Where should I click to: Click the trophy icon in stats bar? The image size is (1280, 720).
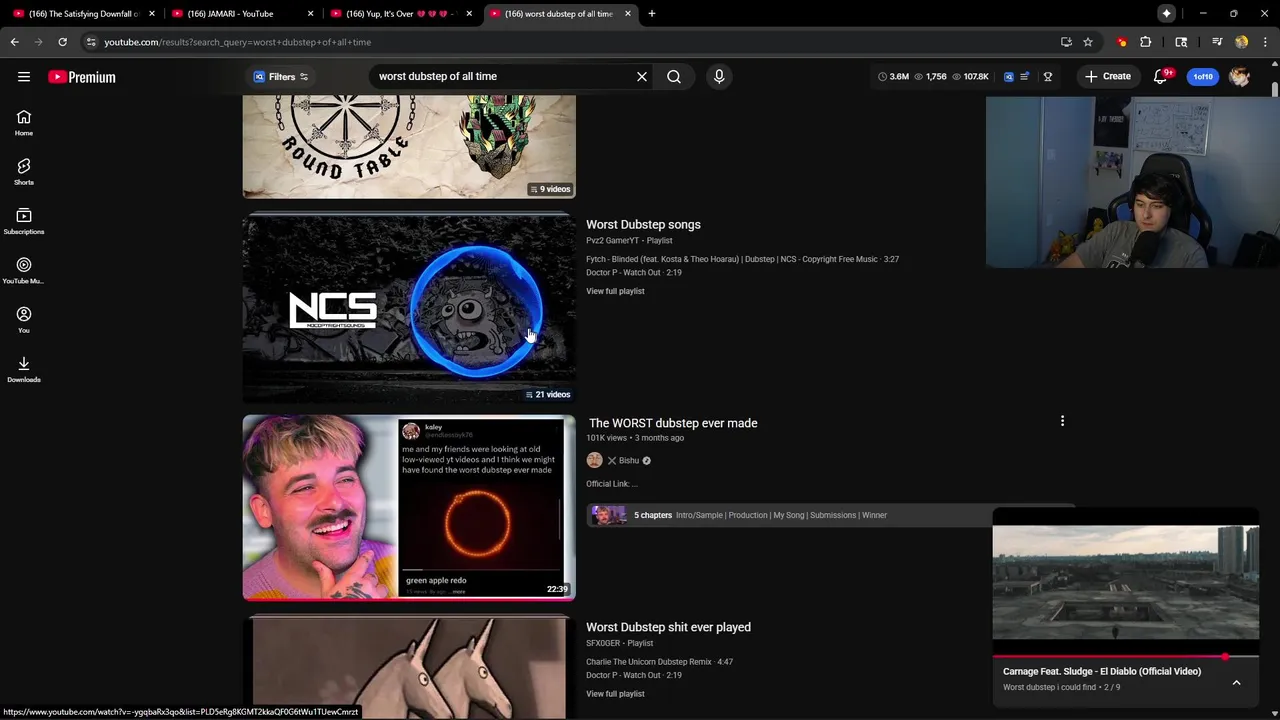click(x=1048, y=77)
